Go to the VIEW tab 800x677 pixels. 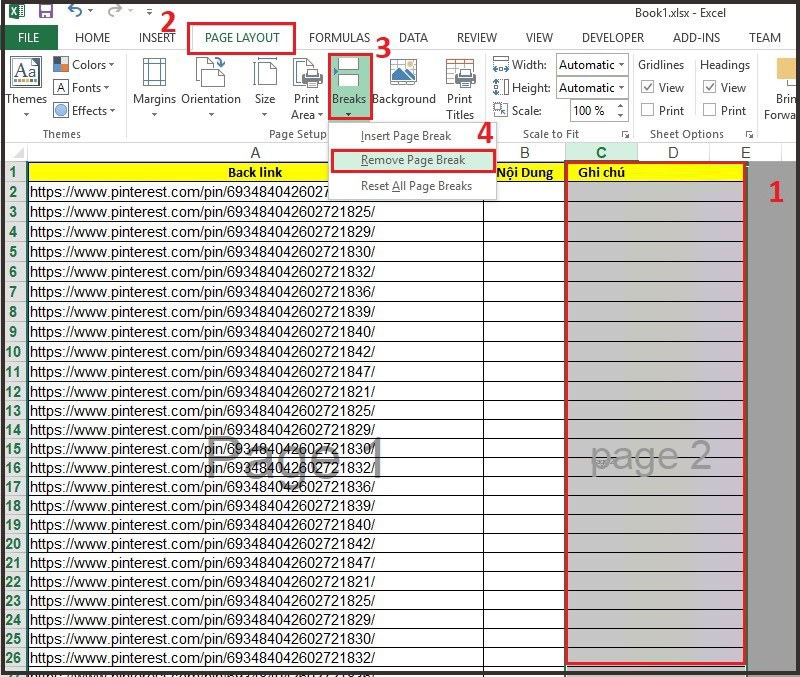(539, 38)
